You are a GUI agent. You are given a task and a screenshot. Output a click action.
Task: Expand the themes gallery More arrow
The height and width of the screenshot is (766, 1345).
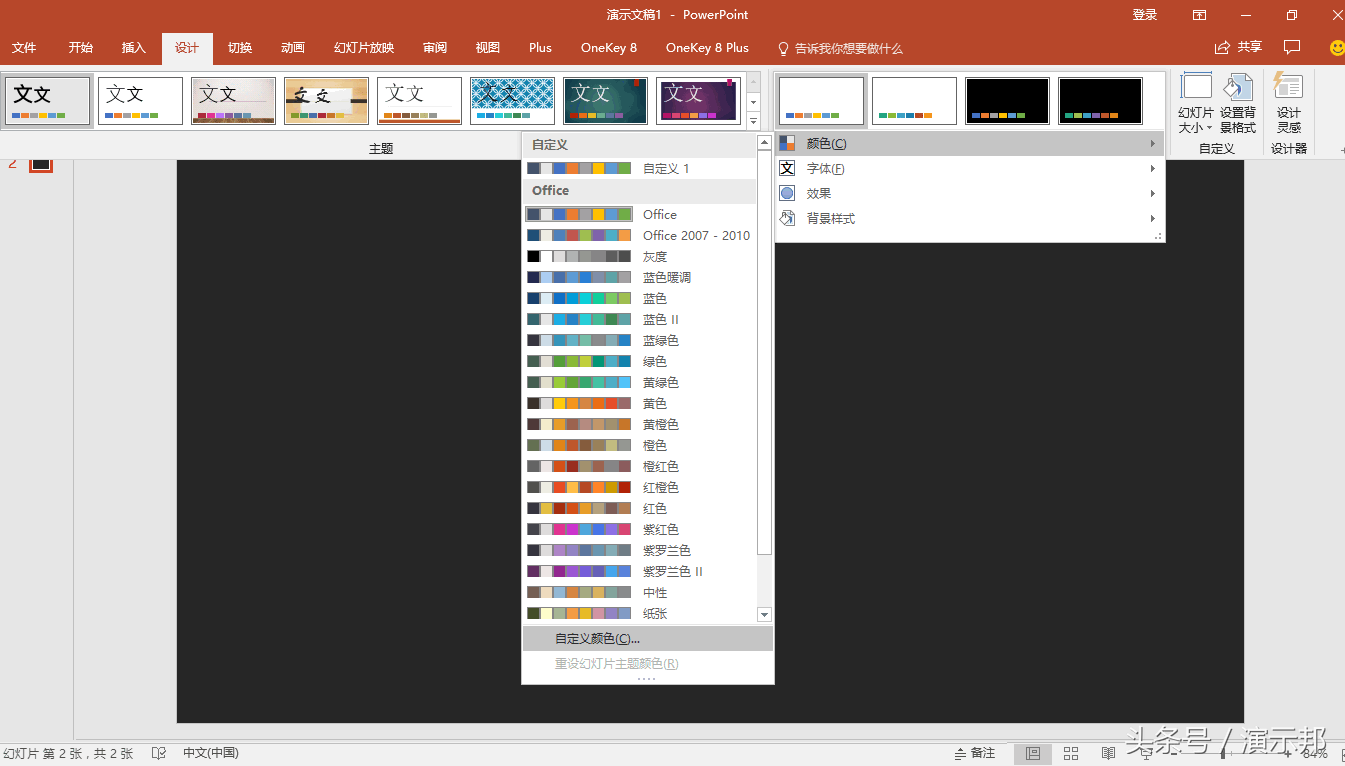click(754, 122)
